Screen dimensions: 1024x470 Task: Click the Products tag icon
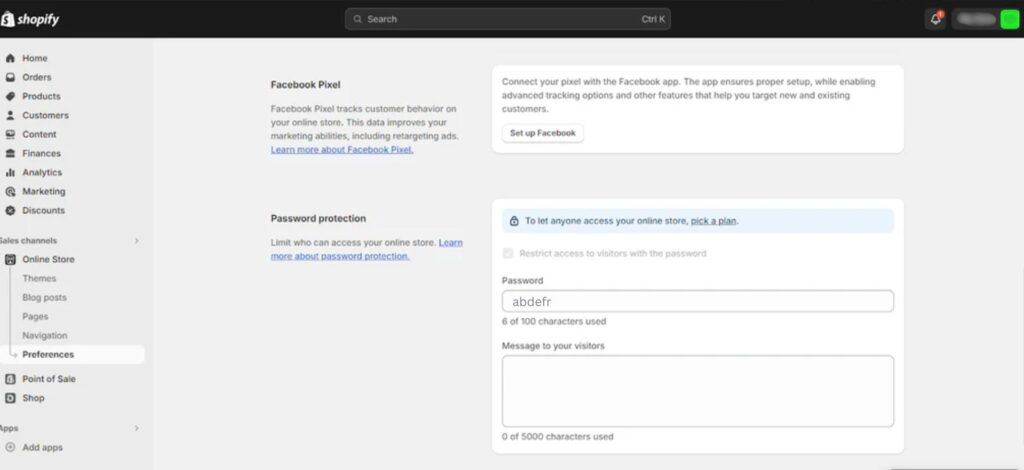point(11,96)
